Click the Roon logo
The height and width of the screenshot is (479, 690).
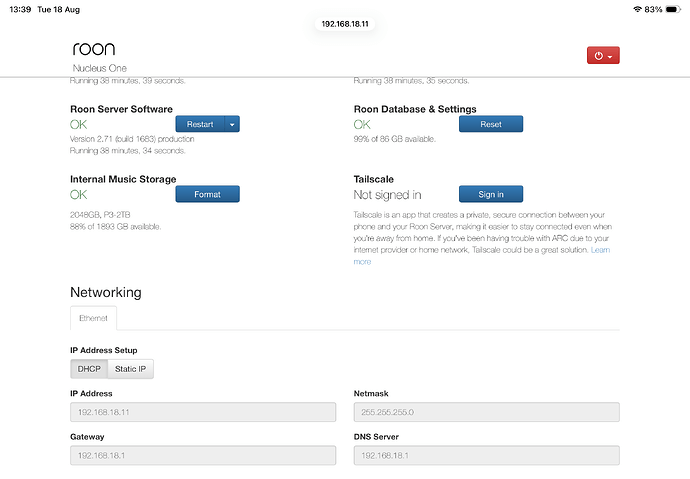(94, 49)
